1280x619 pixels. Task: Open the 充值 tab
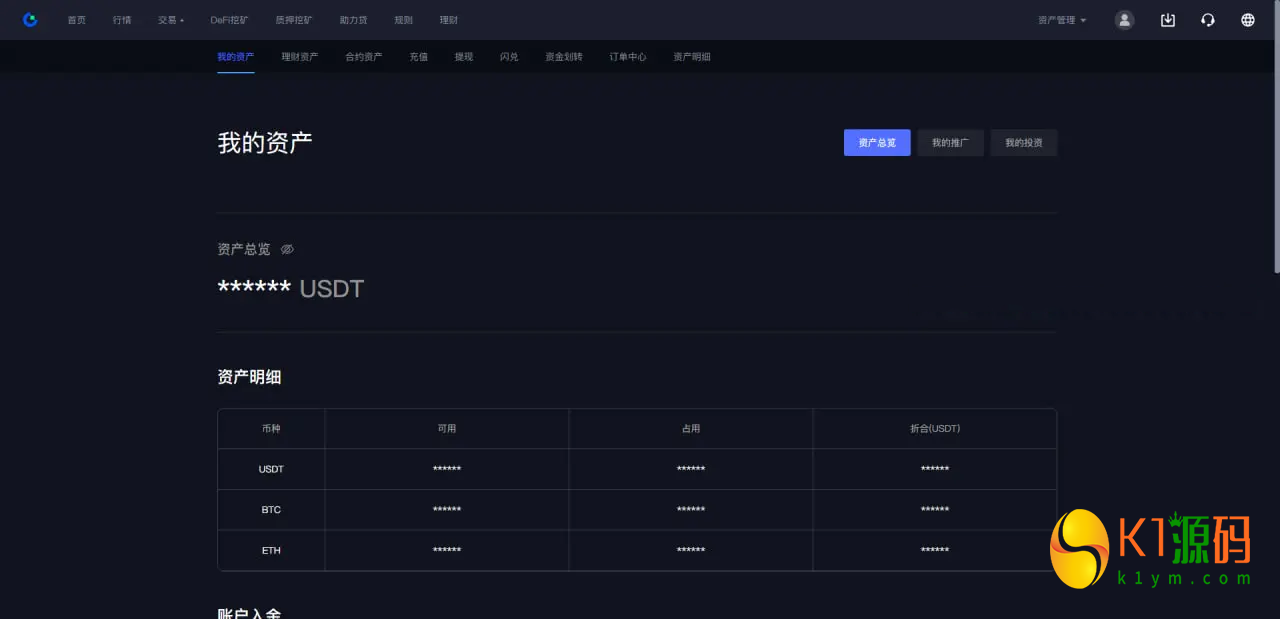click(418, 57)
